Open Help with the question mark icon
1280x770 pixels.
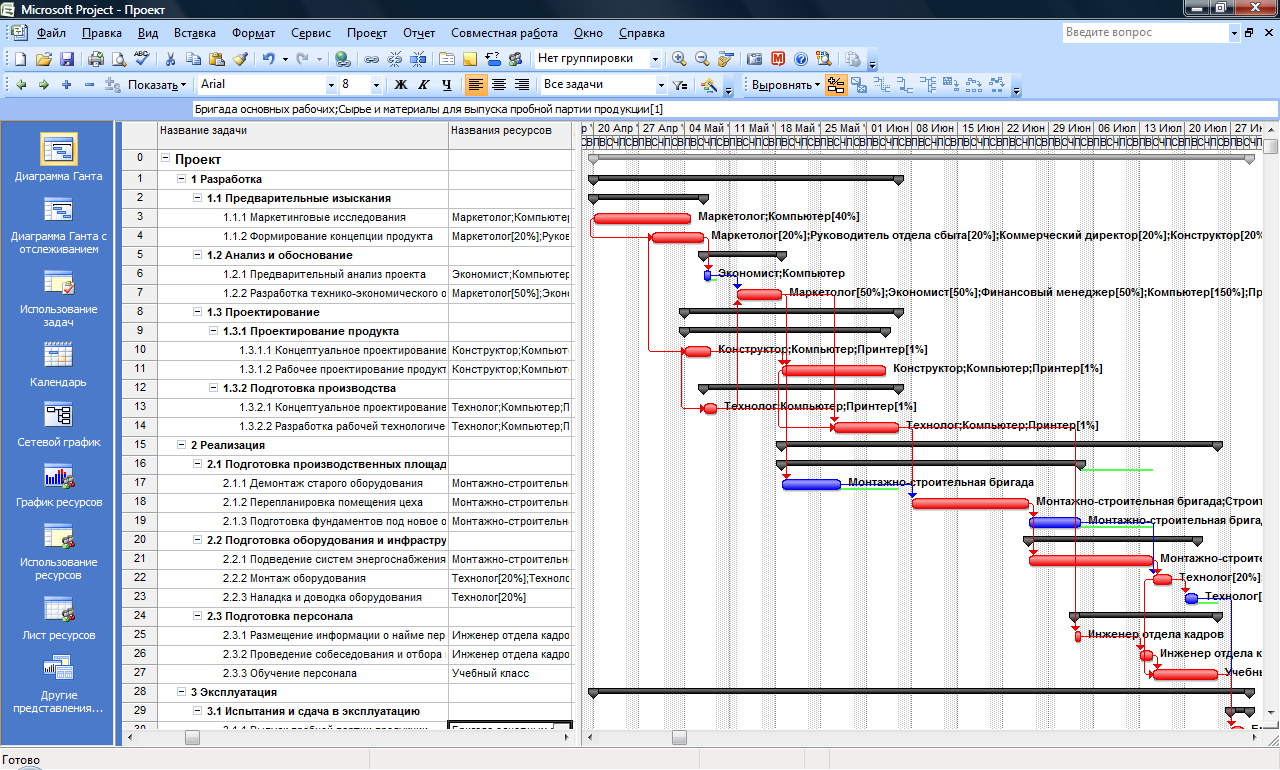[801, 59]
